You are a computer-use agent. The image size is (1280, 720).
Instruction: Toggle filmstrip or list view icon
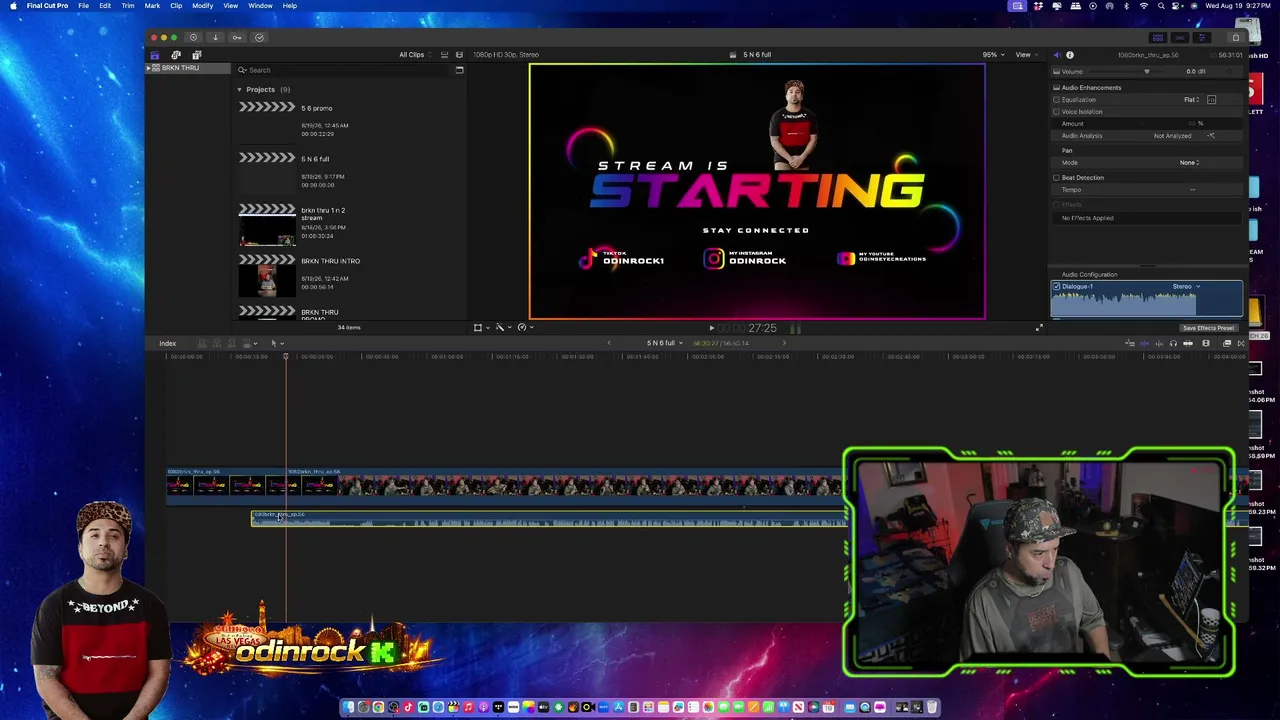(x=460, y=55)
